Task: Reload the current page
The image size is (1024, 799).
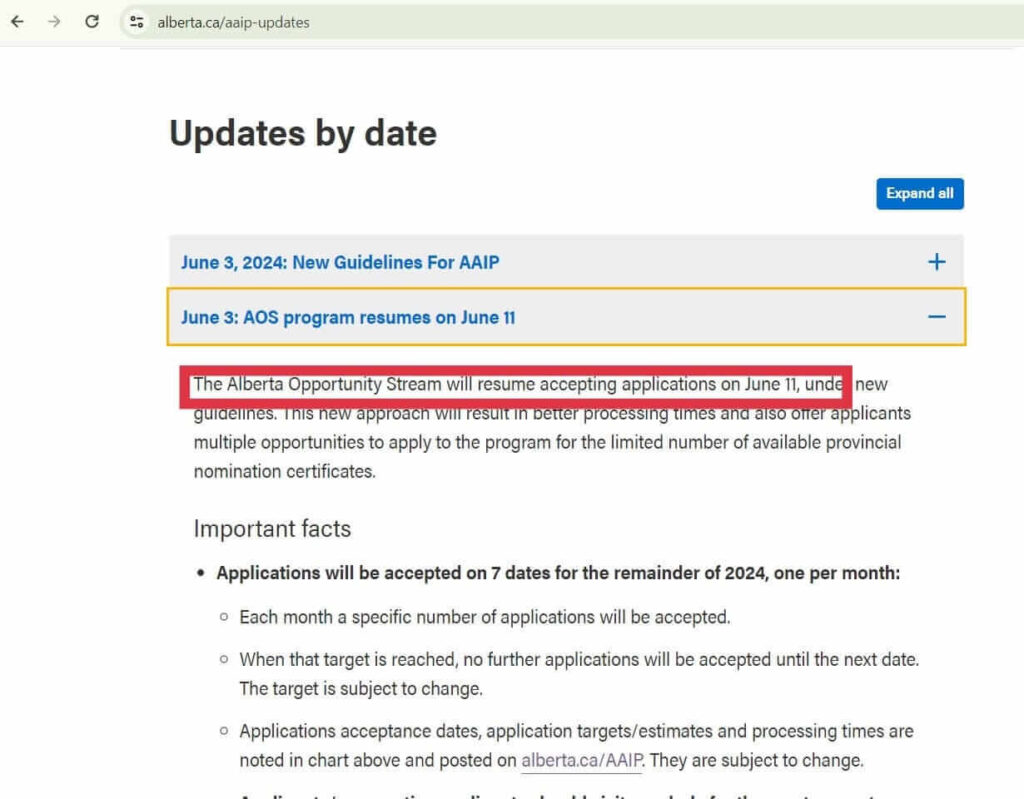Action: click(x=92, y=21)
